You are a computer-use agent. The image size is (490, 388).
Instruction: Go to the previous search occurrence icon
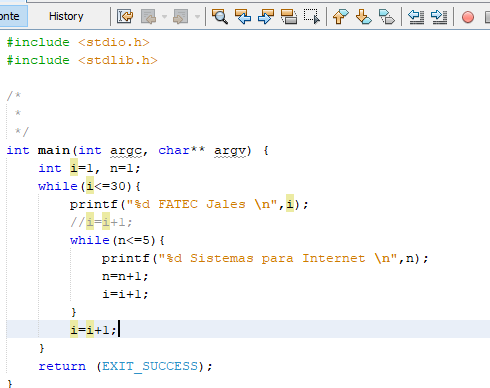(x=243, y=16)
